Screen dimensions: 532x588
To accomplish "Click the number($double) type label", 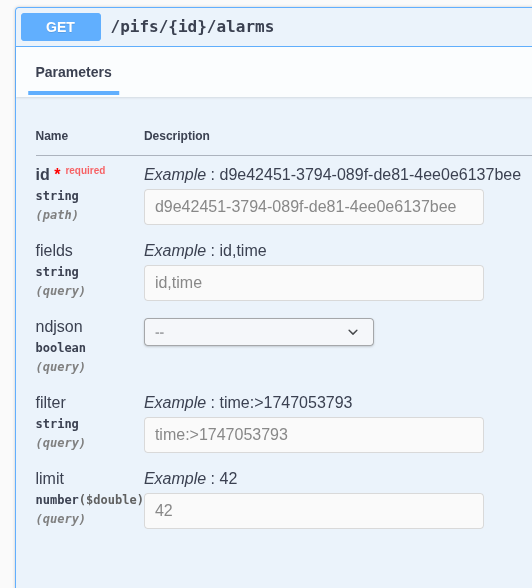I will click(89, 500).
